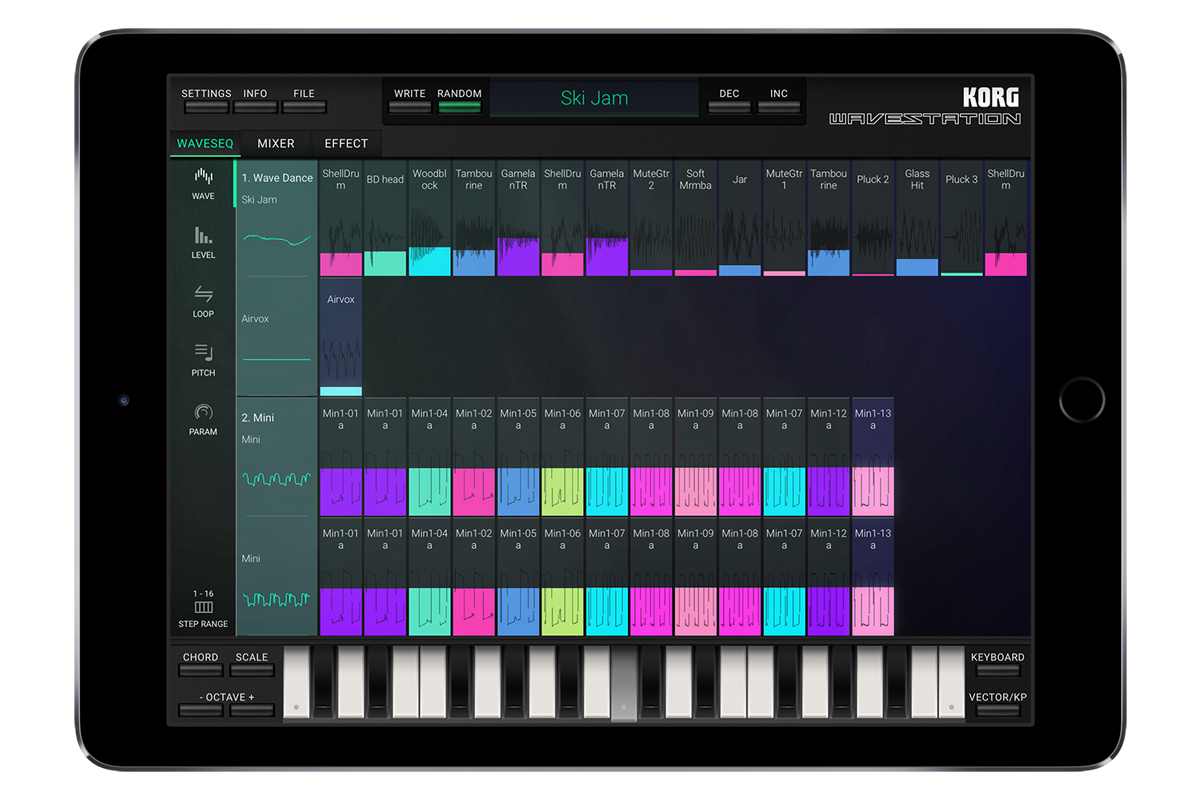The image size is (1200, 800).
Task: Select the magenta ShellDrum first step bar
Action: [x=341, y=264]
